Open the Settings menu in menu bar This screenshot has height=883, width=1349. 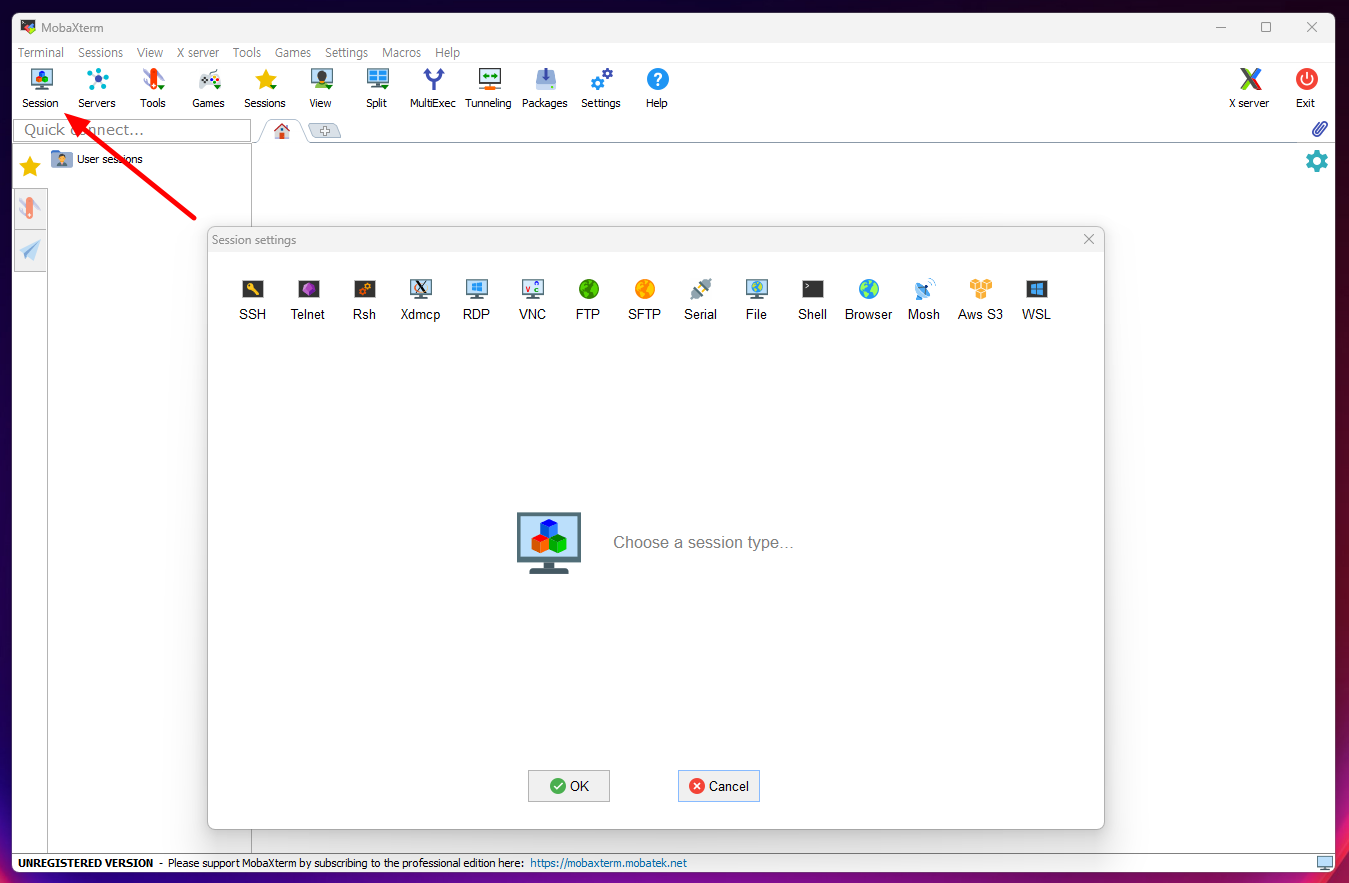click(346, 53)
